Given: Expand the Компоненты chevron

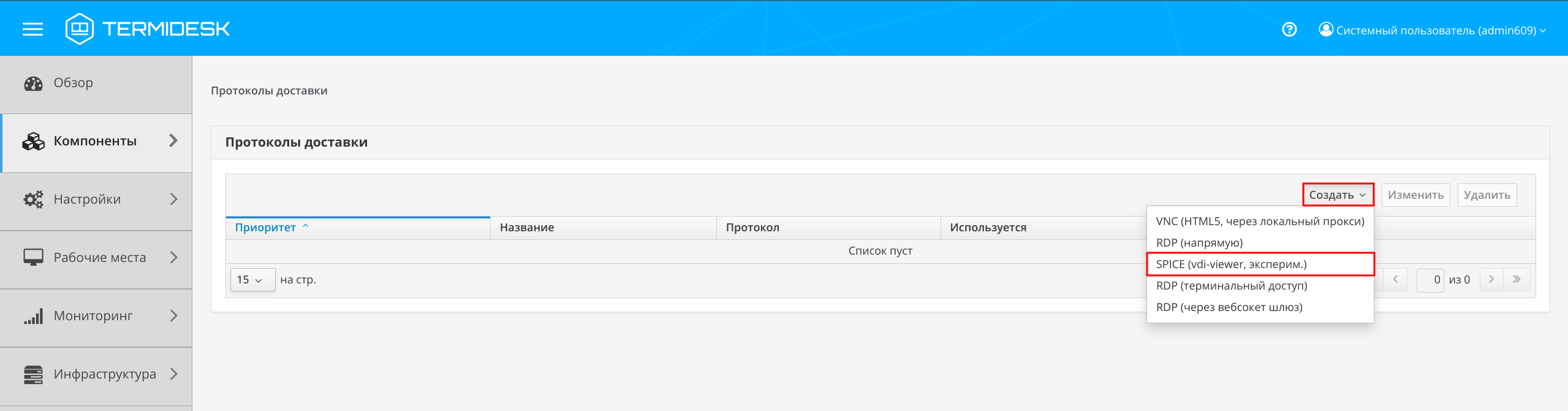Looking at the screenshot, I should click(x=173, y=140).
